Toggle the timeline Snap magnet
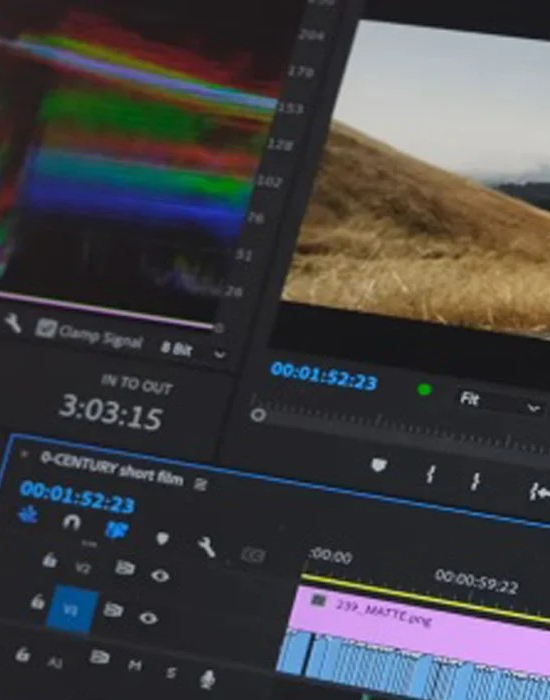 (x=71, y=522)
